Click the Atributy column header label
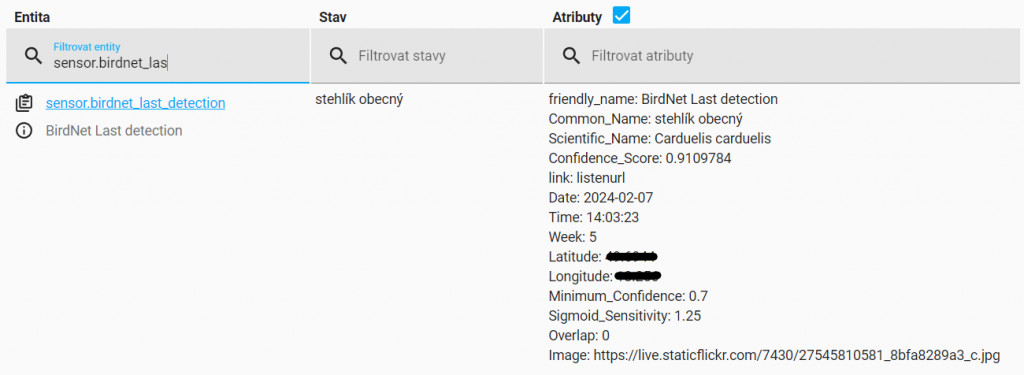Screen dimensions: 1024x375 pyautogui.click(x=577, y=18)
